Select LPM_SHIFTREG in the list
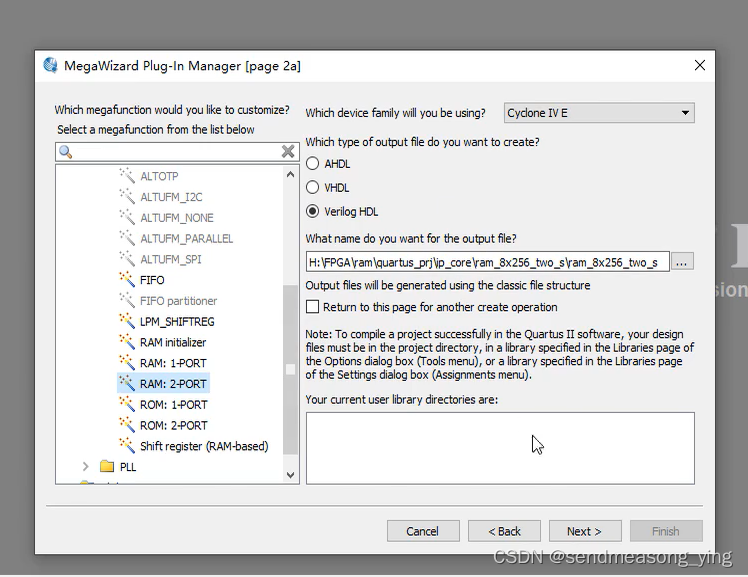748x577 pixels. pos(177,322)
